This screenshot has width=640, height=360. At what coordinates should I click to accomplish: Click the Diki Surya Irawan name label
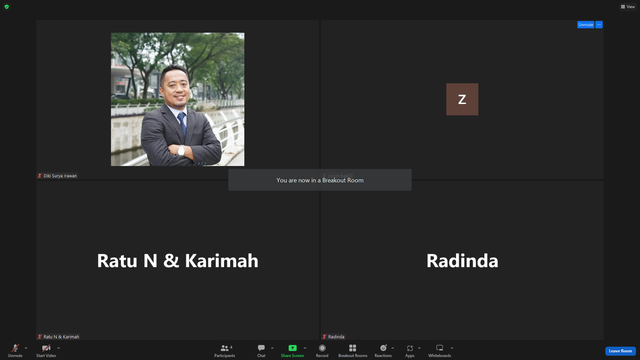(x=57, y=176)
